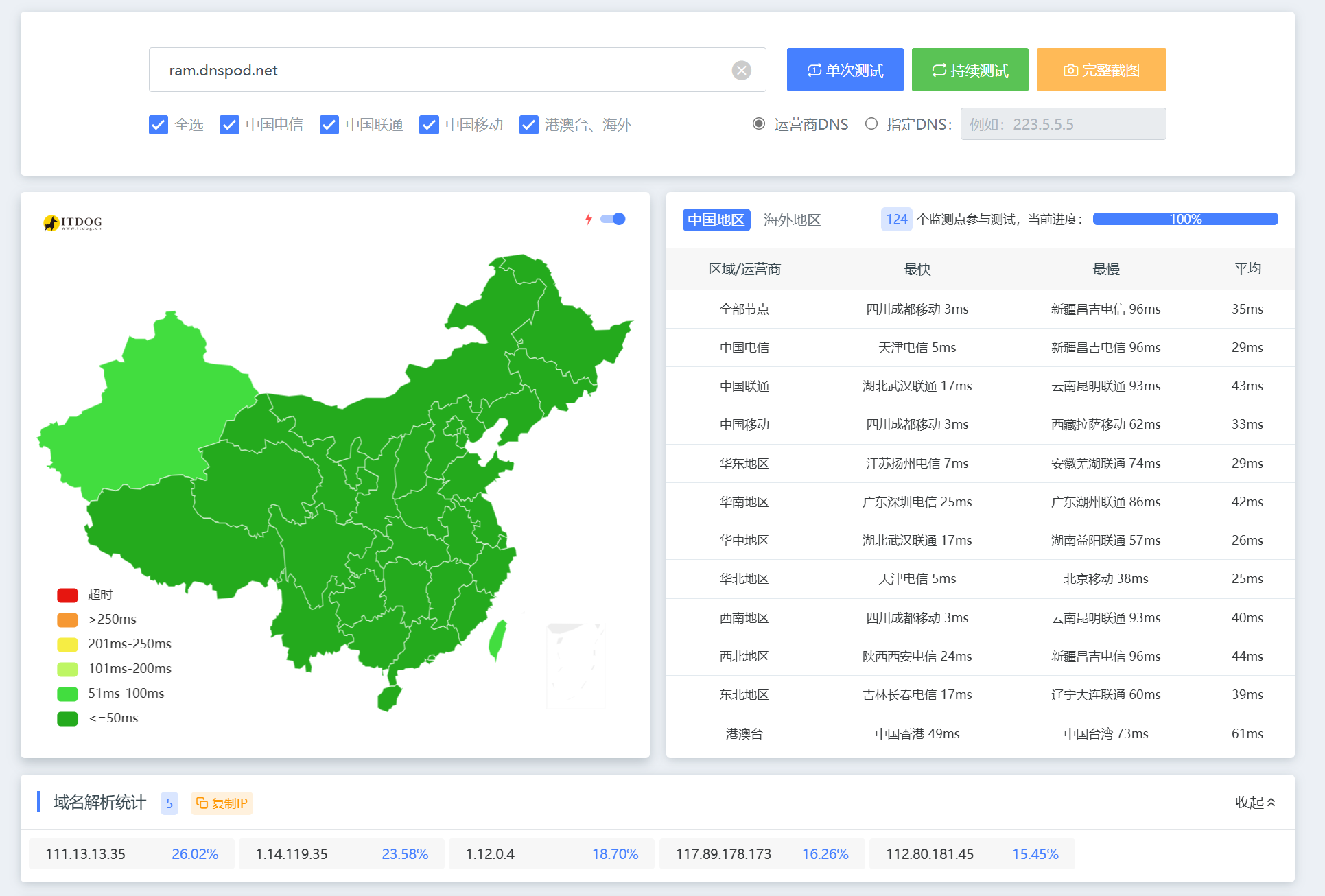Start a 单次测试 single test

(845, 70)
